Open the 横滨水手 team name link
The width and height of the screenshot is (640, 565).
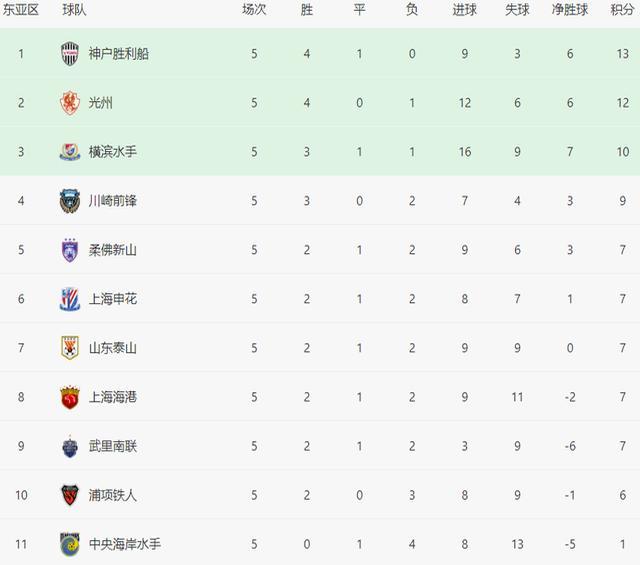tap(112, 152)
